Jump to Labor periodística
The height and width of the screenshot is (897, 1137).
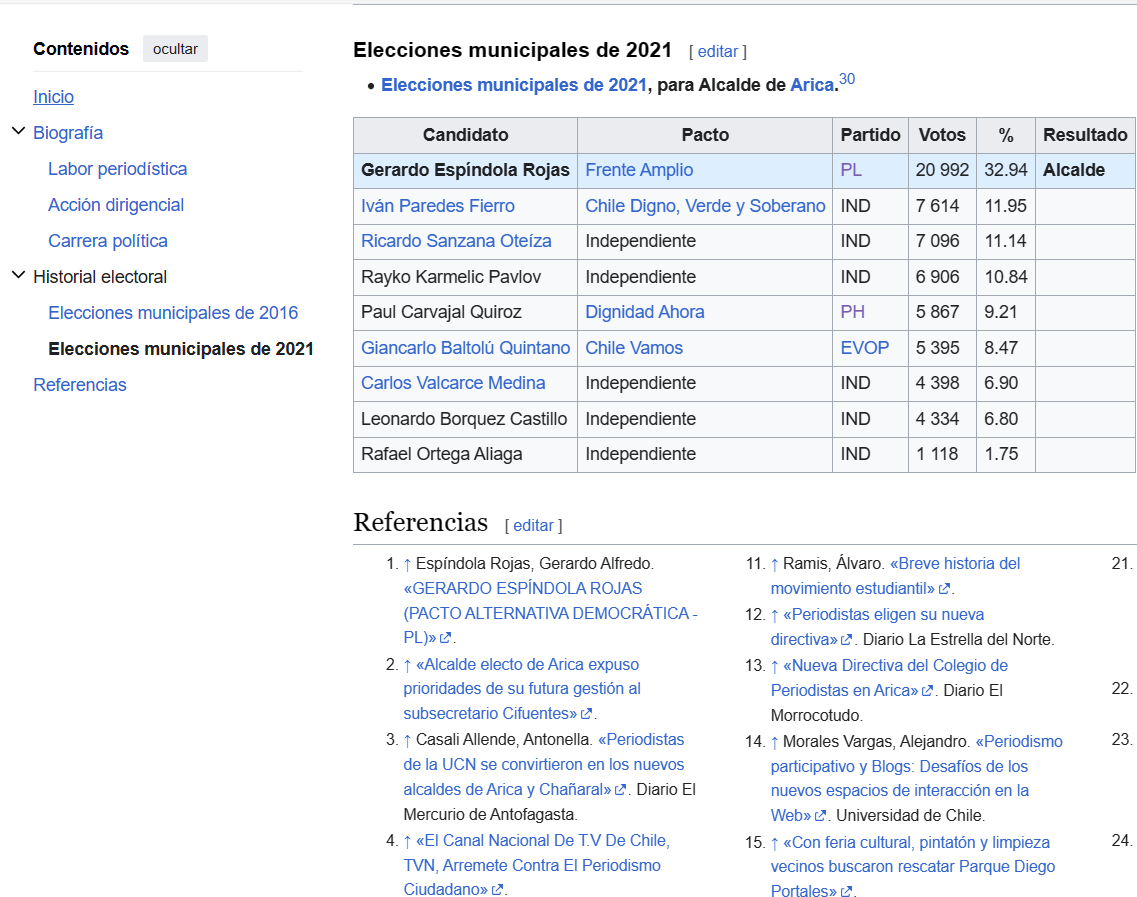pos(117,169)
